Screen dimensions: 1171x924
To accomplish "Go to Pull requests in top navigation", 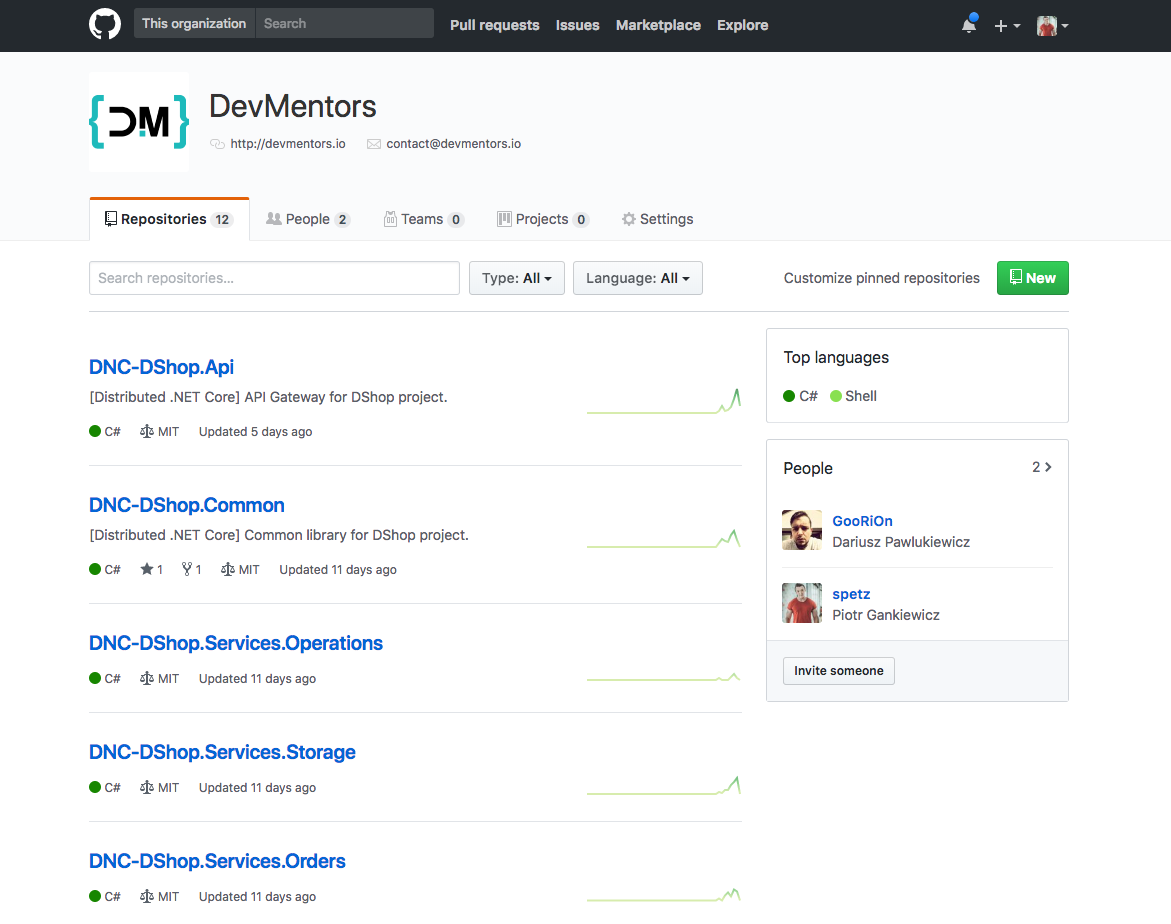I will (x=494, y=25).
